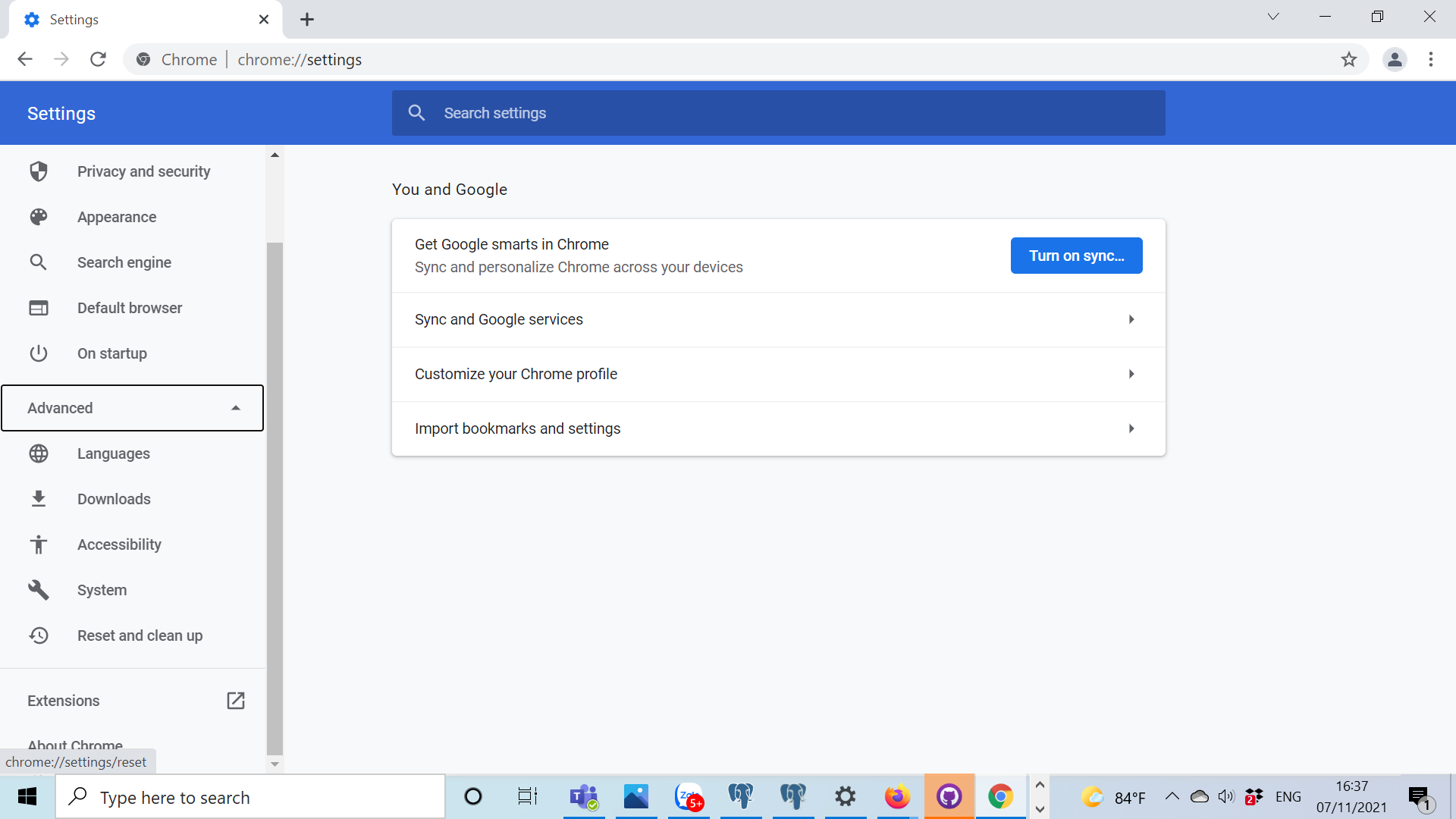Open Import bookmarks and settings
This screenshot has width=1456, height=819.
[x=778, y=429]
